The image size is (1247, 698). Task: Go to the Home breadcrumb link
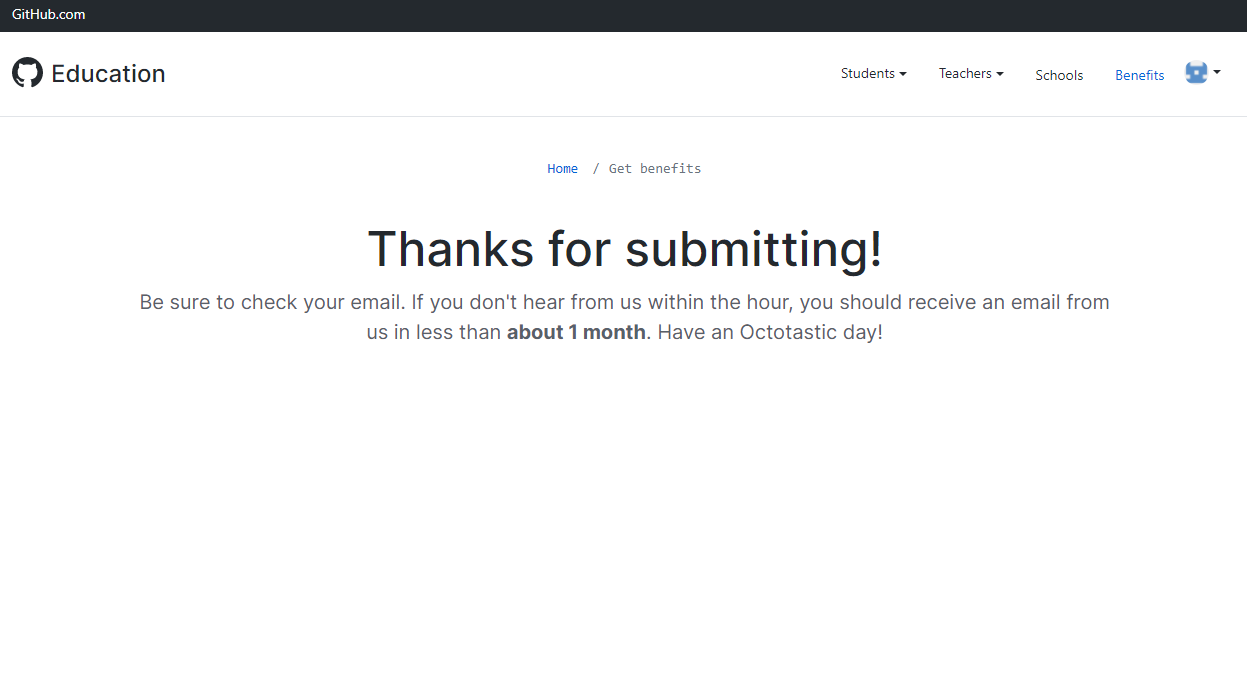[x=562, y=168]
